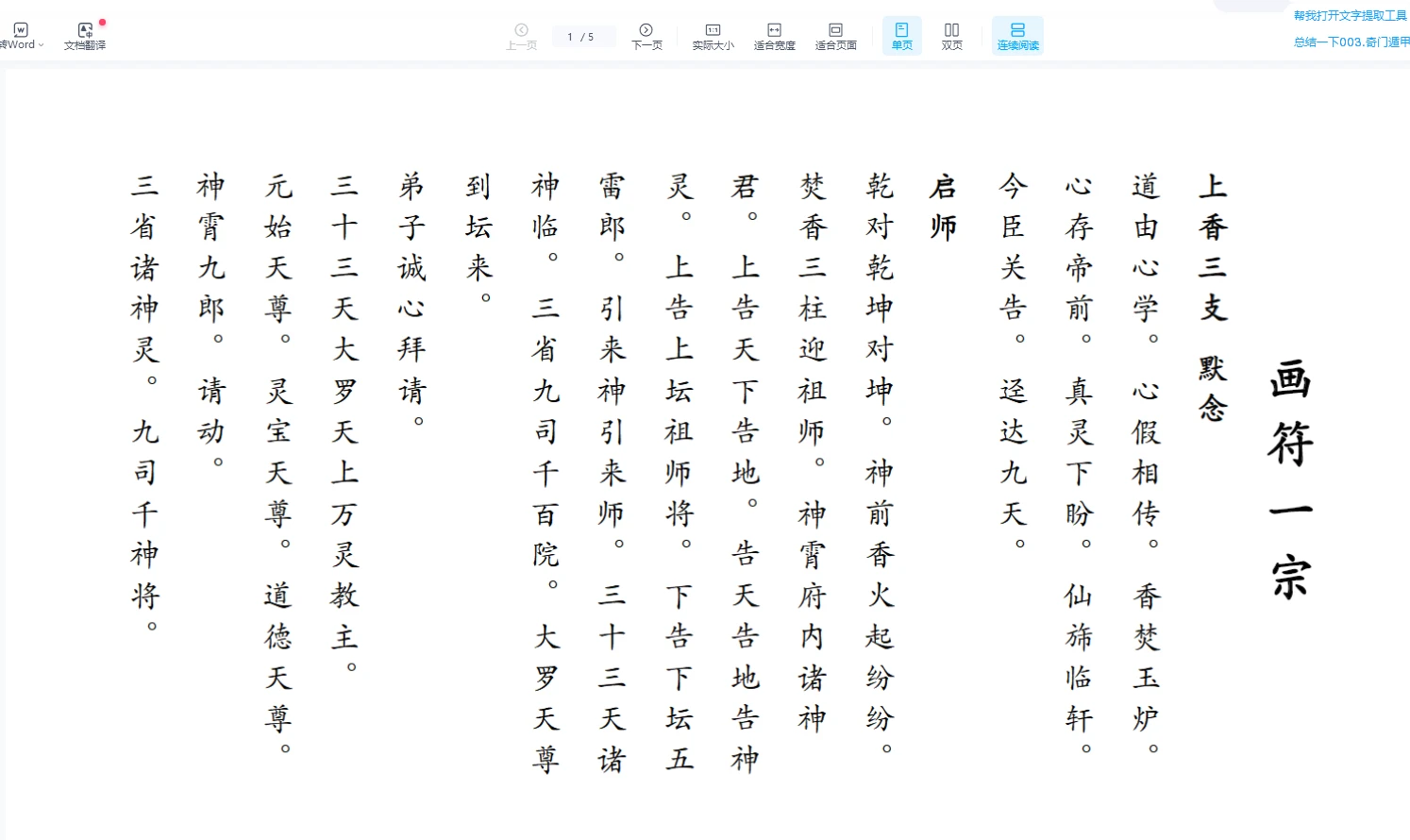Viewport: 1410px width, 840px height.
Task: Set zoom to 实际大小 actual size
Action: pos(713,36)
